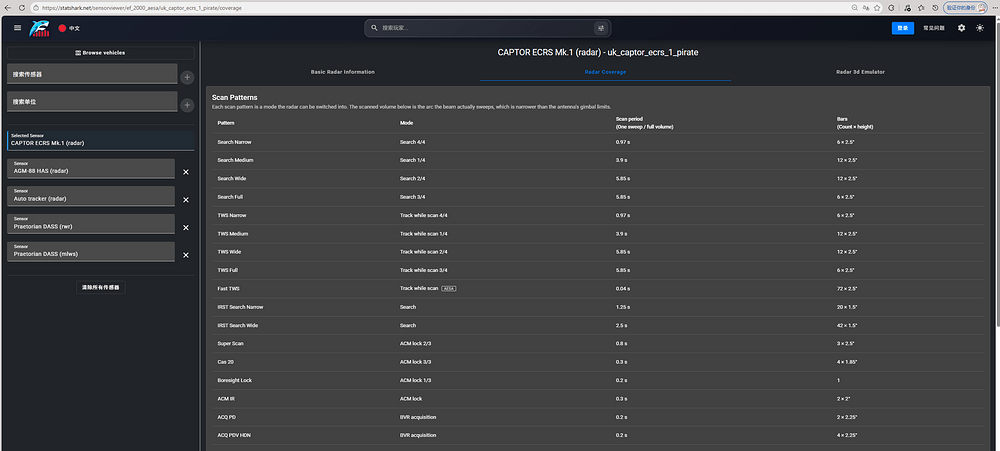Click Search Narrow pattern row
1000x451 pixels.
(598, 142)
